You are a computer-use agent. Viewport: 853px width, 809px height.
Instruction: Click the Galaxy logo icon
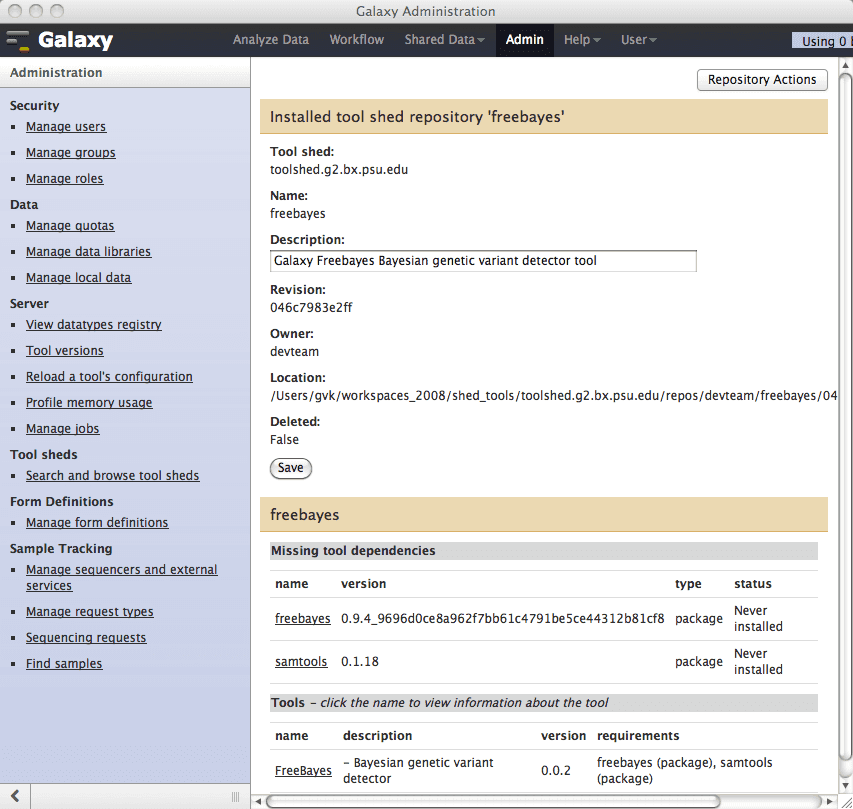tap(18, 41)
